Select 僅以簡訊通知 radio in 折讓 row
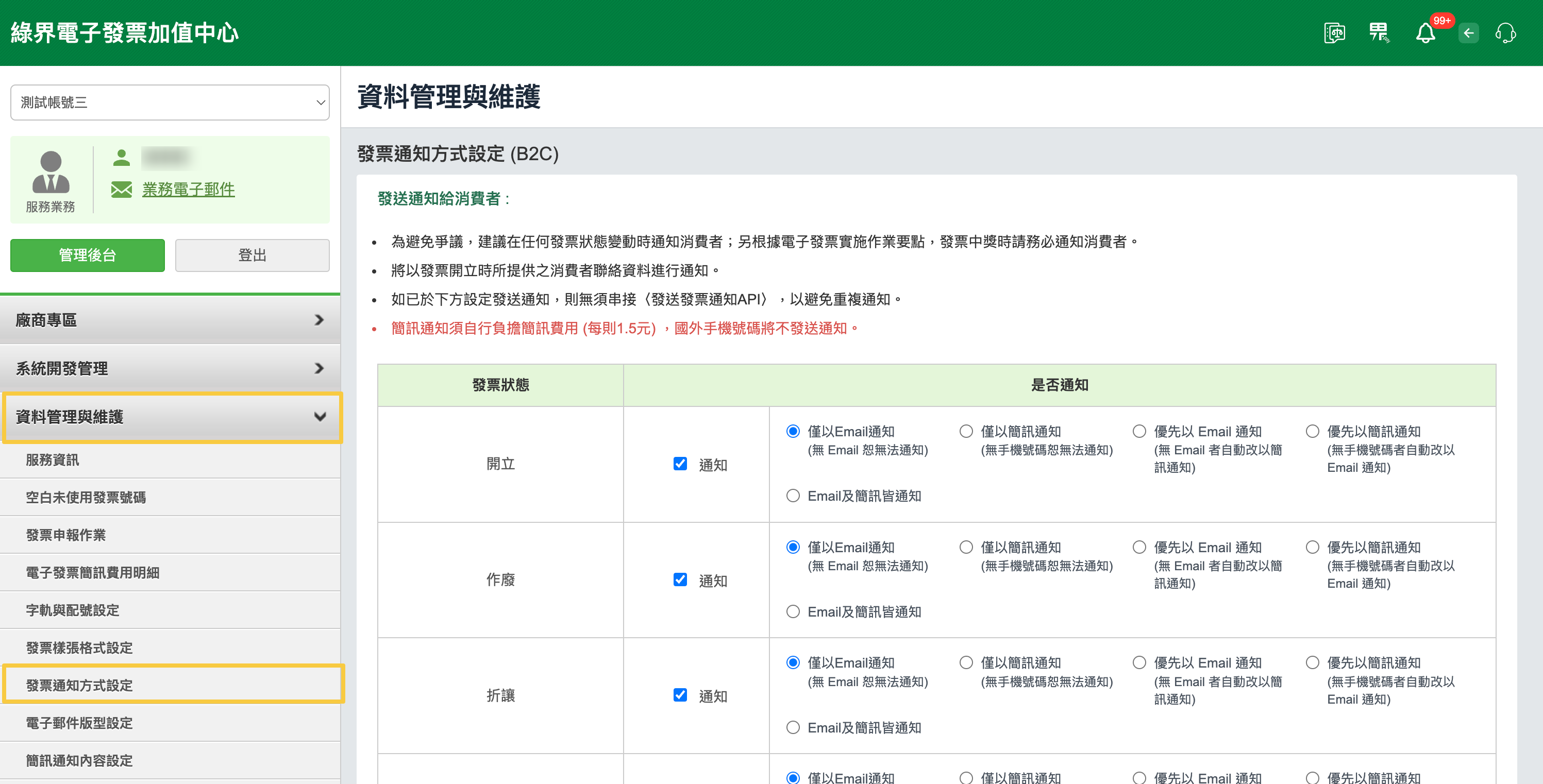Screen dimensions: 1543x784 966,662
